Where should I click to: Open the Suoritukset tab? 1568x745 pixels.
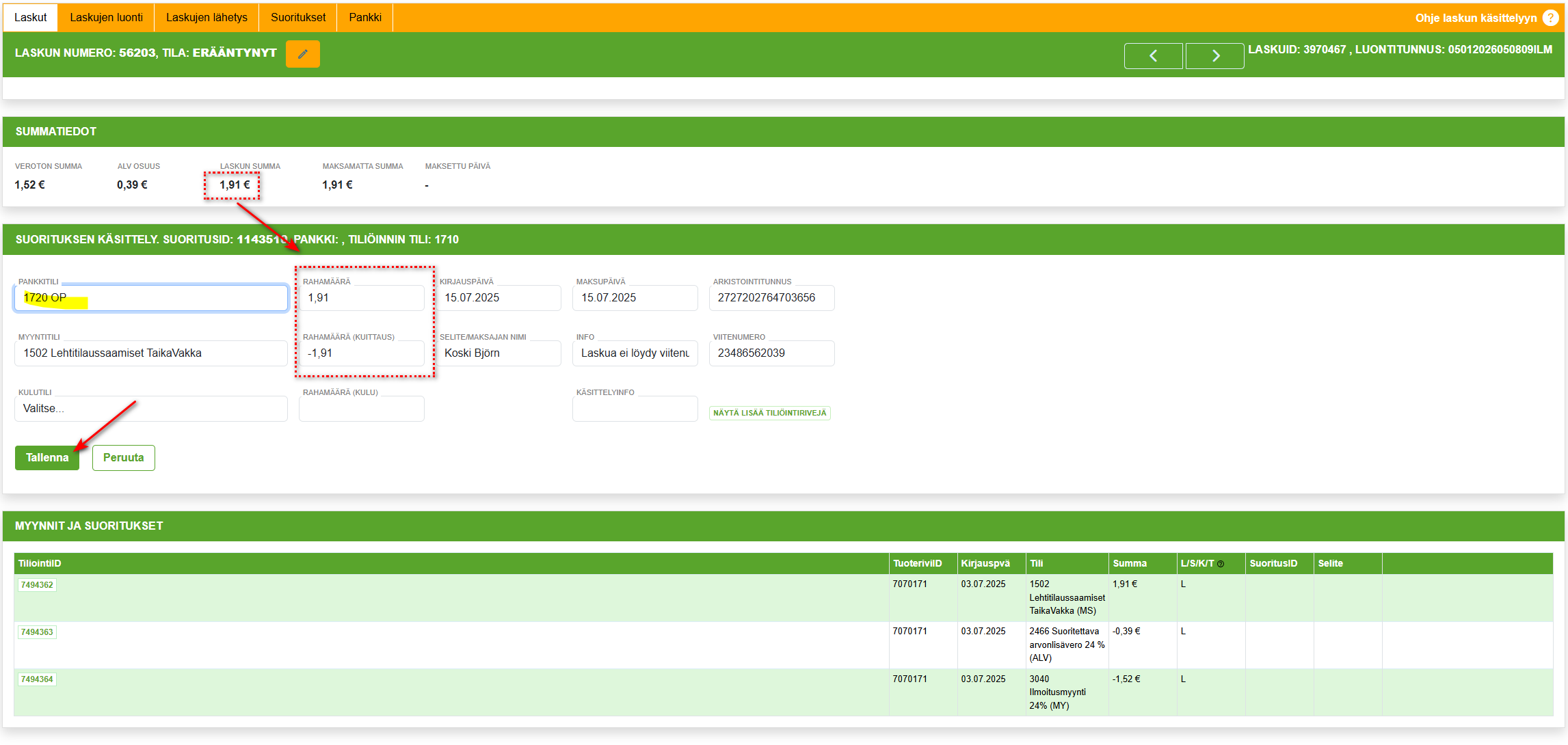tap(298, 17)
